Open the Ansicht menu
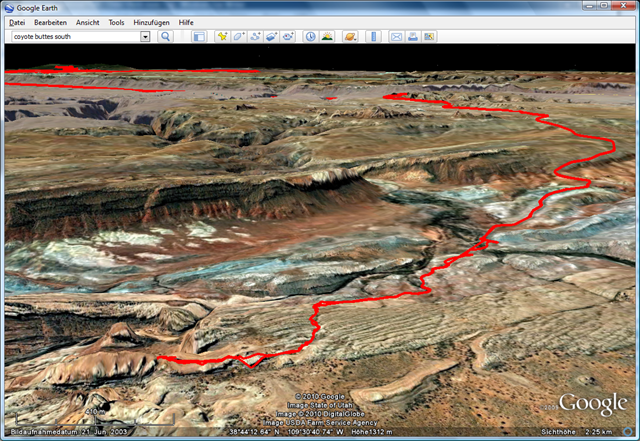640x441 pixels. click(87, 21)
